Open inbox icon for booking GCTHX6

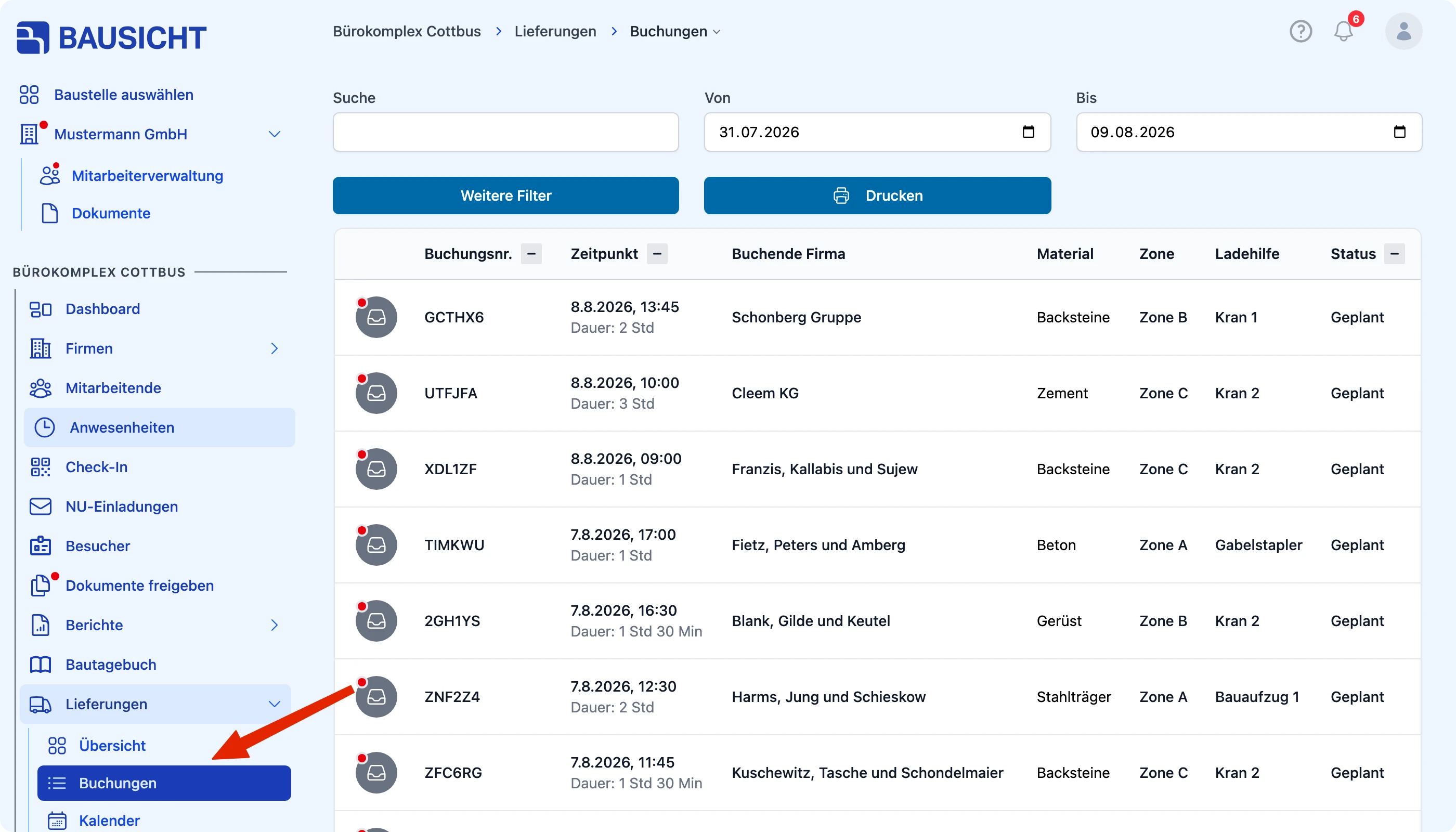(376, 317)
